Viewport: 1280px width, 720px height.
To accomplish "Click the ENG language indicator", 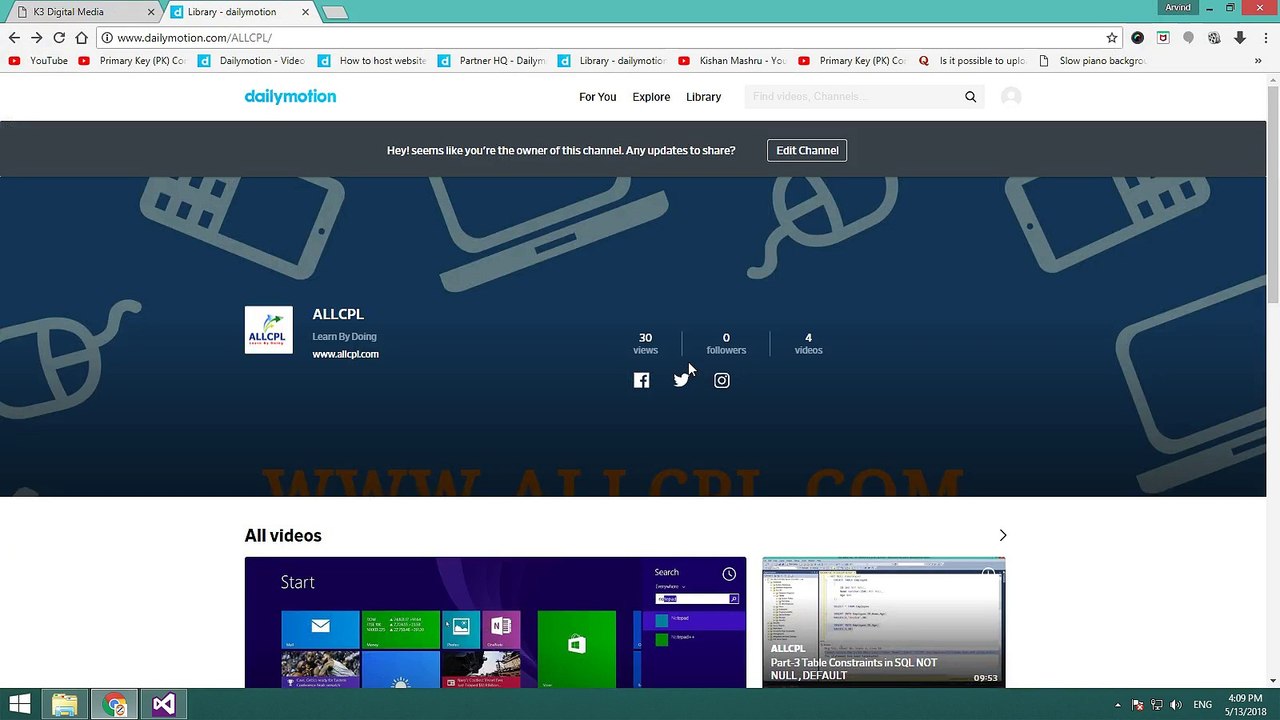I will [1203, 705].
